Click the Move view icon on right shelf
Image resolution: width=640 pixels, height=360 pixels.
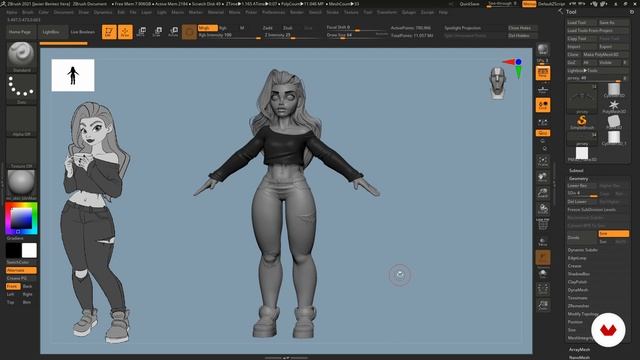click(x=543, y=177)
